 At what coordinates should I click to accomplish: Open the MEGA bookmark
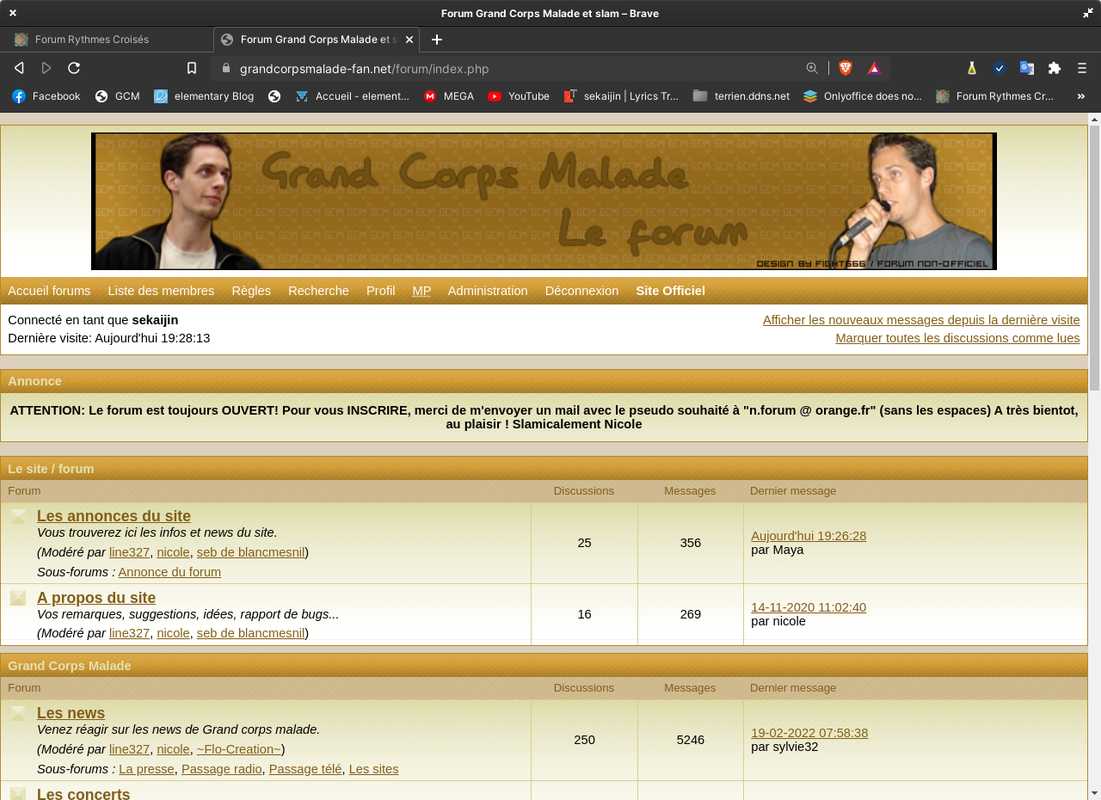449,96
